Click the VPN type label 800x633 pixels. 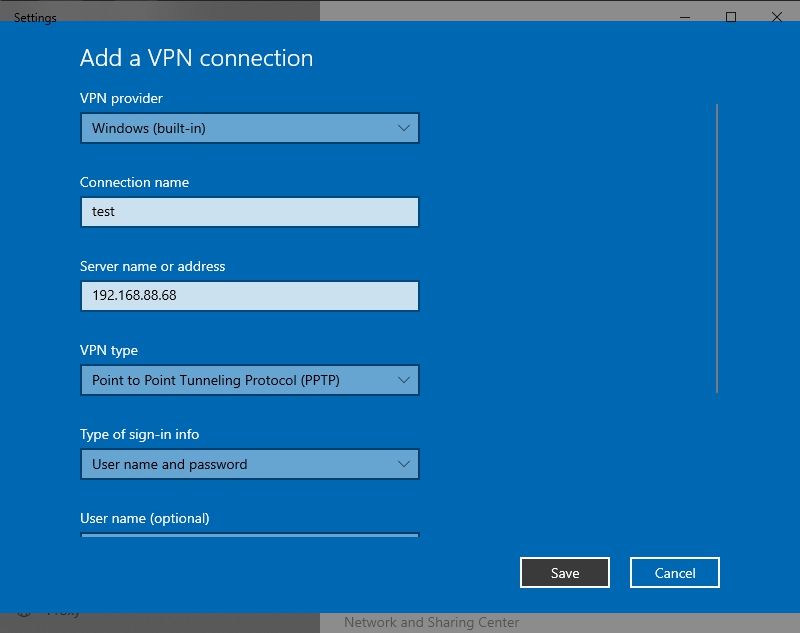109,351
